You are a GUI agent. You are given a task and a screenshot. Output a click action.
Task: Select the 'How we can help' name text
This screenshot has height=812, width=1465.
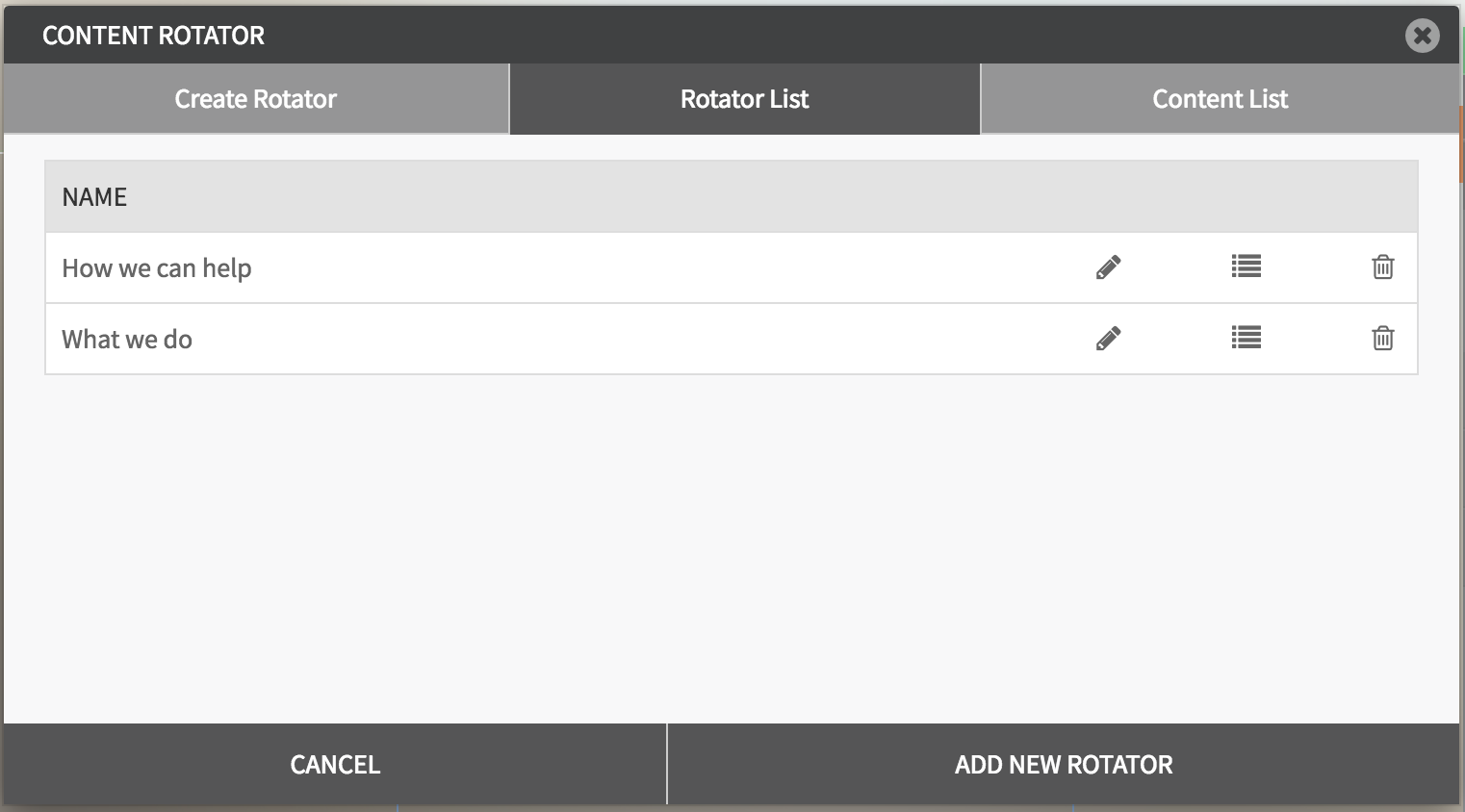(x=157, y=268)
